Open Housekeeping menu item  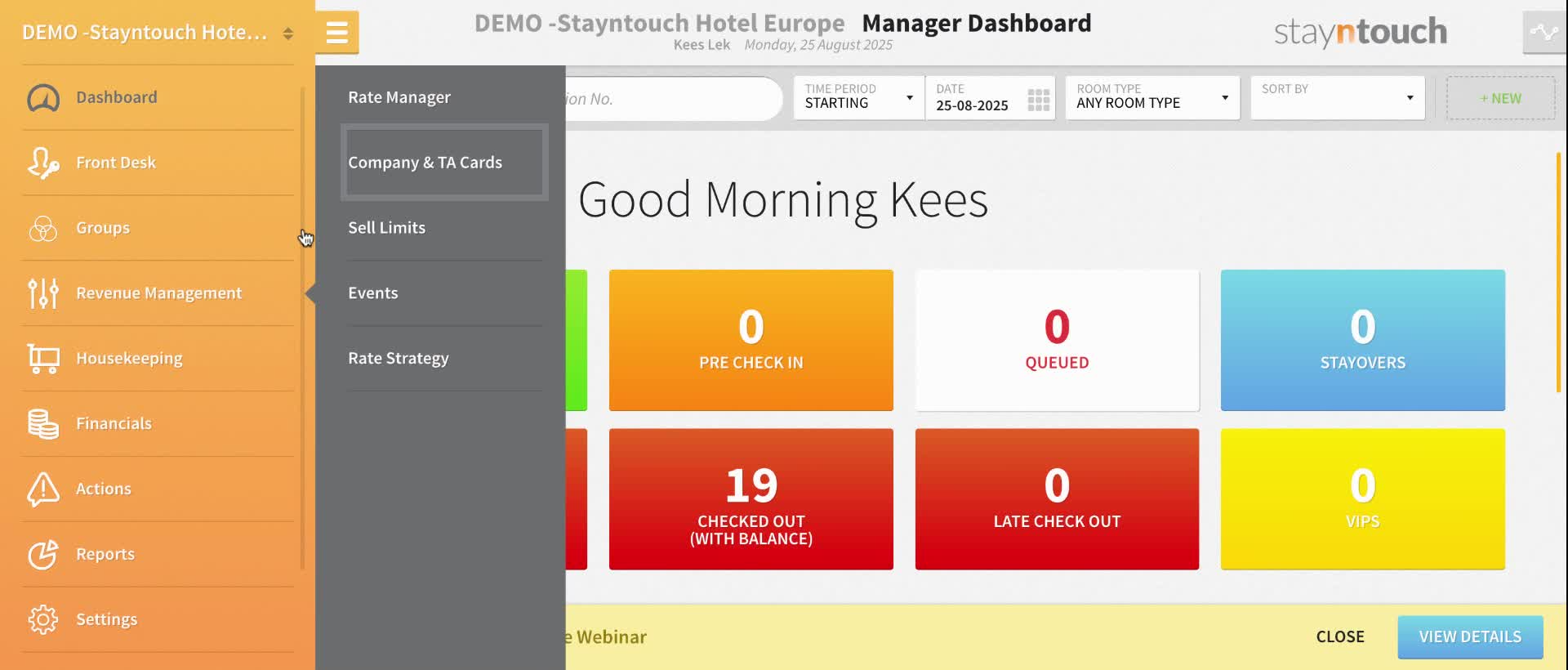tap(158, 359)
